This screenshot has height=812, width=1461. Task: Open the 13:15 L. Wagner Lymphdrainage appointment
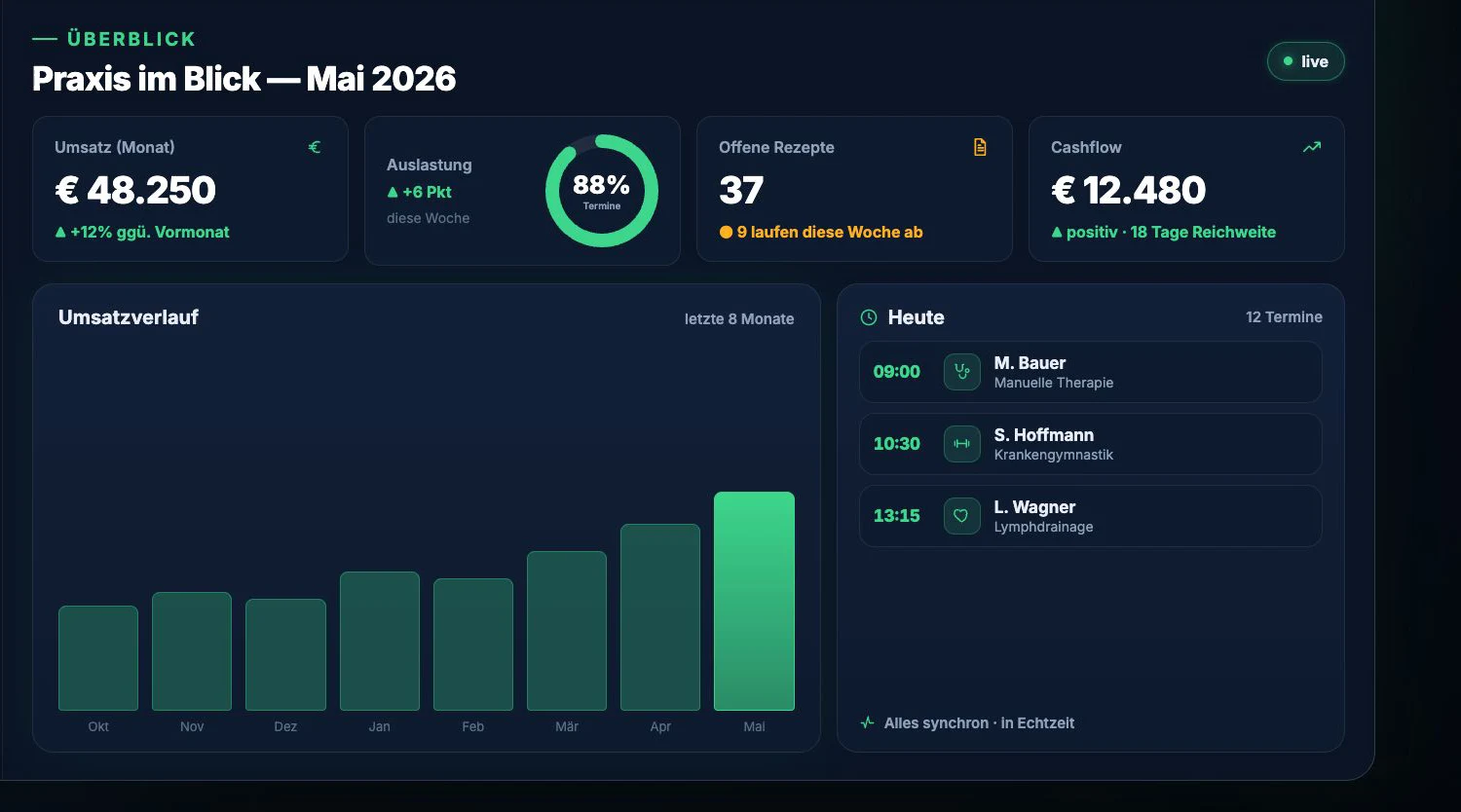[x=1090, y=516]
